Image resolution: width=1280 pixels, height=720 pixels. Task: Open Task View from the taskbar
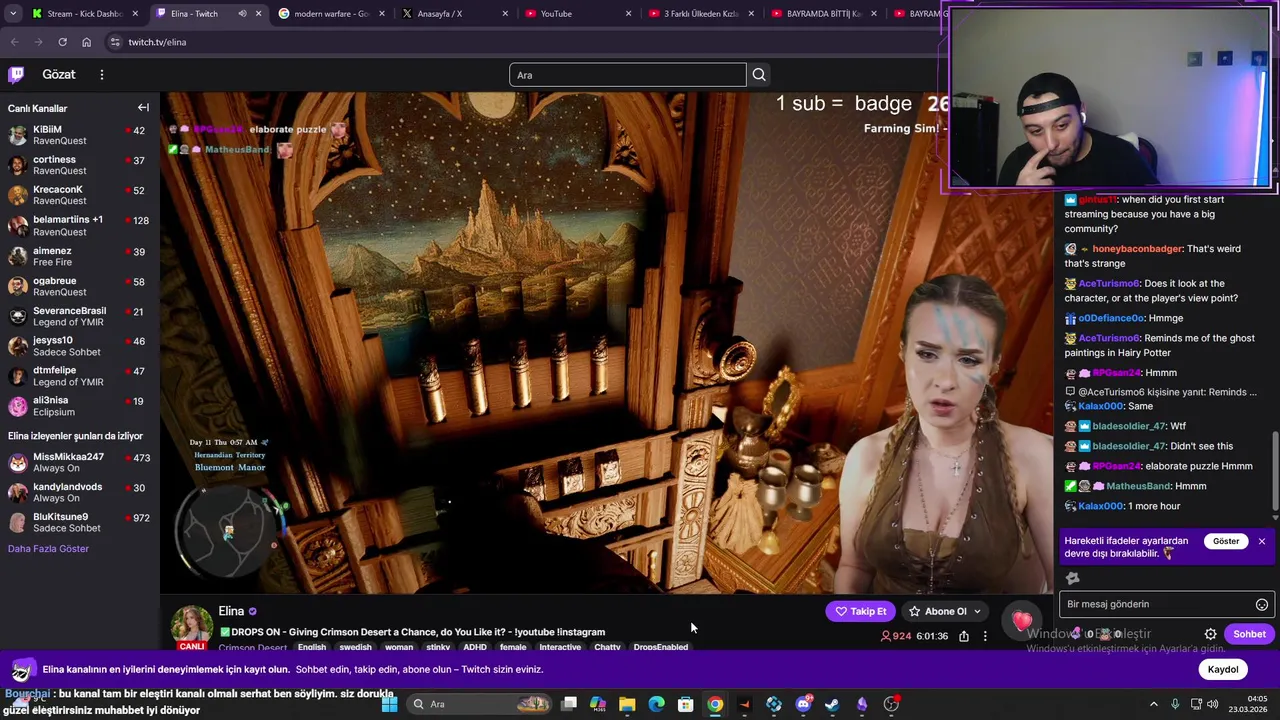pyautogui.click(x=569, y=704)
